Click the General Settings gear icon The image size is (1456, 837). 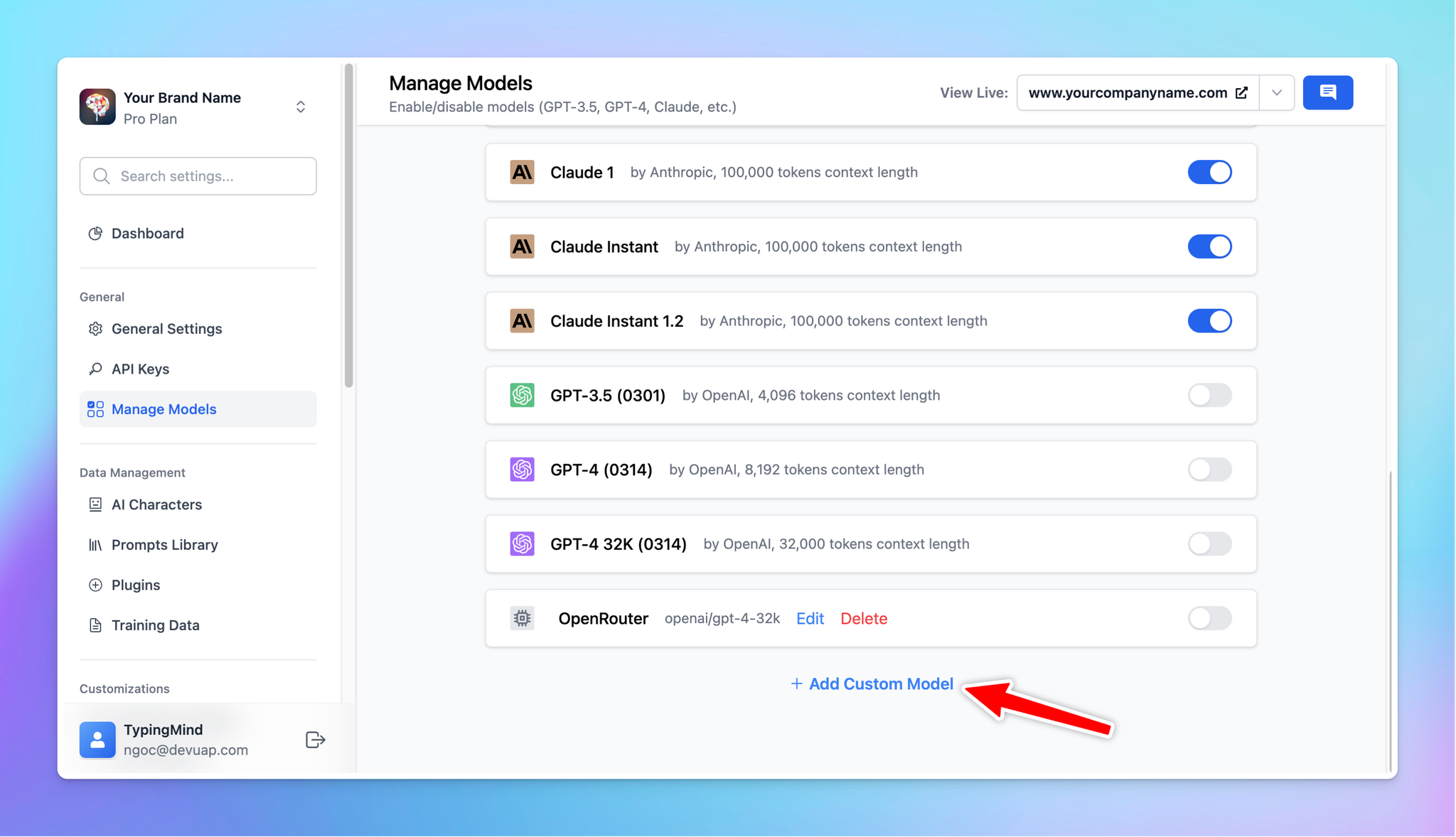click(x=95, y=329)
